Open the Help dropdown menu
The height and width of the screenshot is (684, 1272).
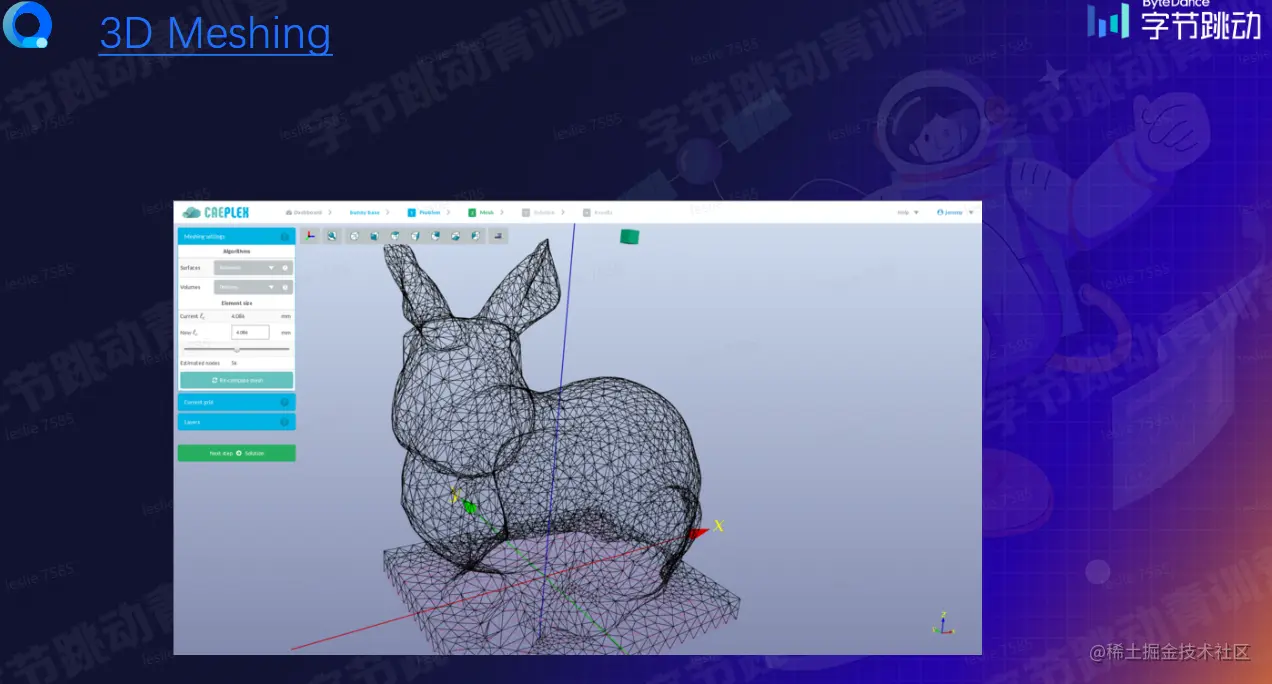pos(908,212)
